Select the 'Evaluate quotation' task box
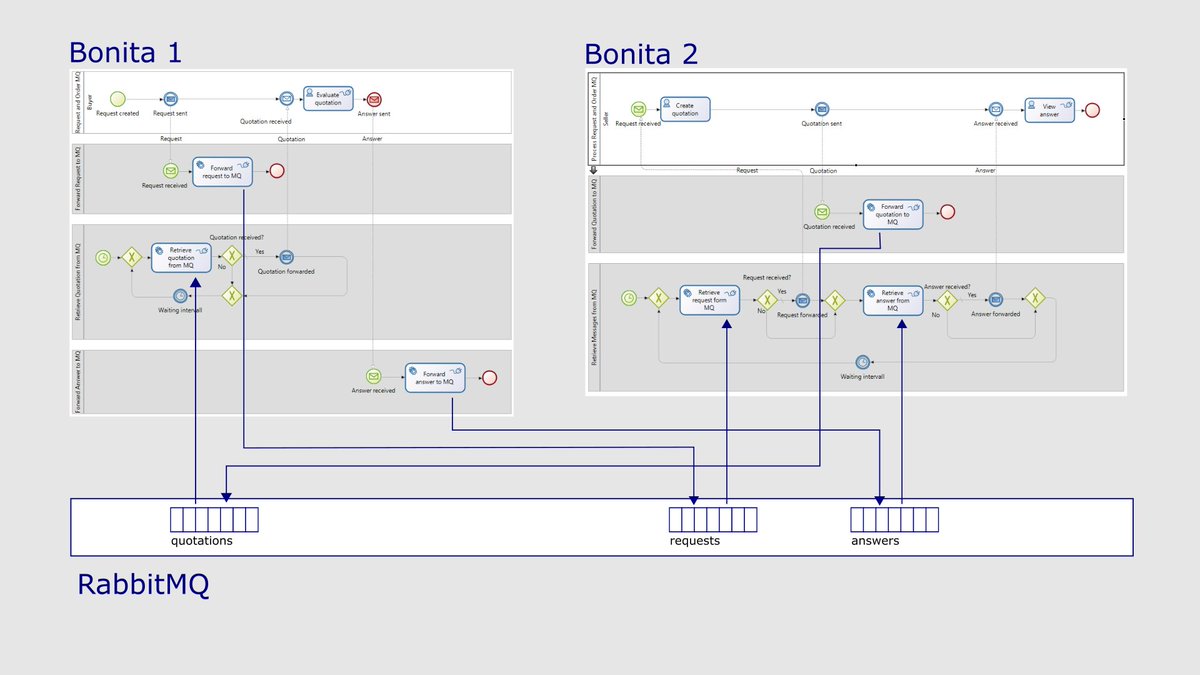Image resolution: width=1200 pixels, height=675 pixels. click(x=328, y=97)
